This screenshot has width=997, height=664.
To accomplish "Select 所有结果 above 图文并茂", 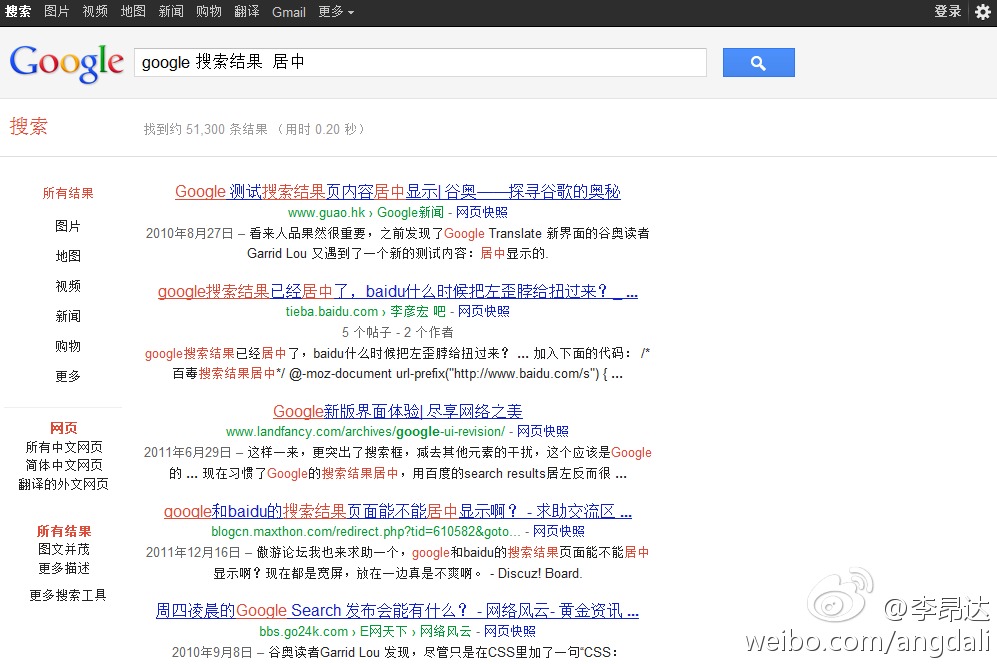I will click(x=64, y=531).
